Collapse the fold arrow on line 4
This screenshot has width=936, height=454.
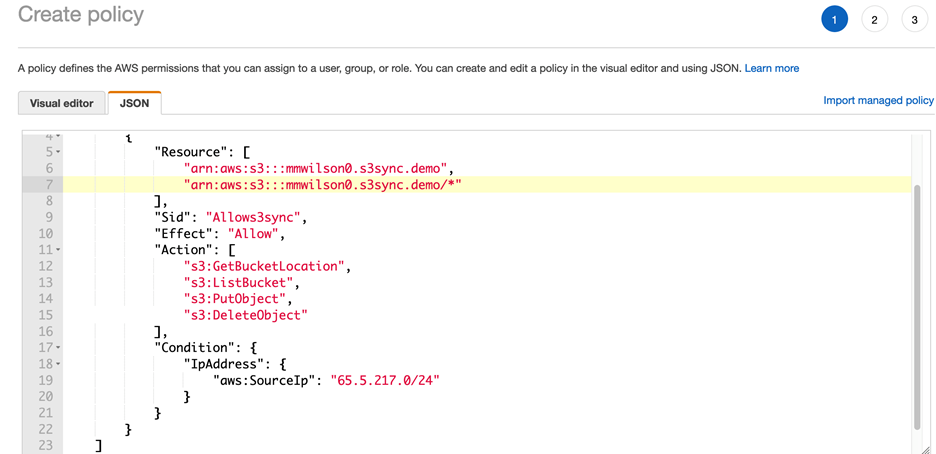58,138
